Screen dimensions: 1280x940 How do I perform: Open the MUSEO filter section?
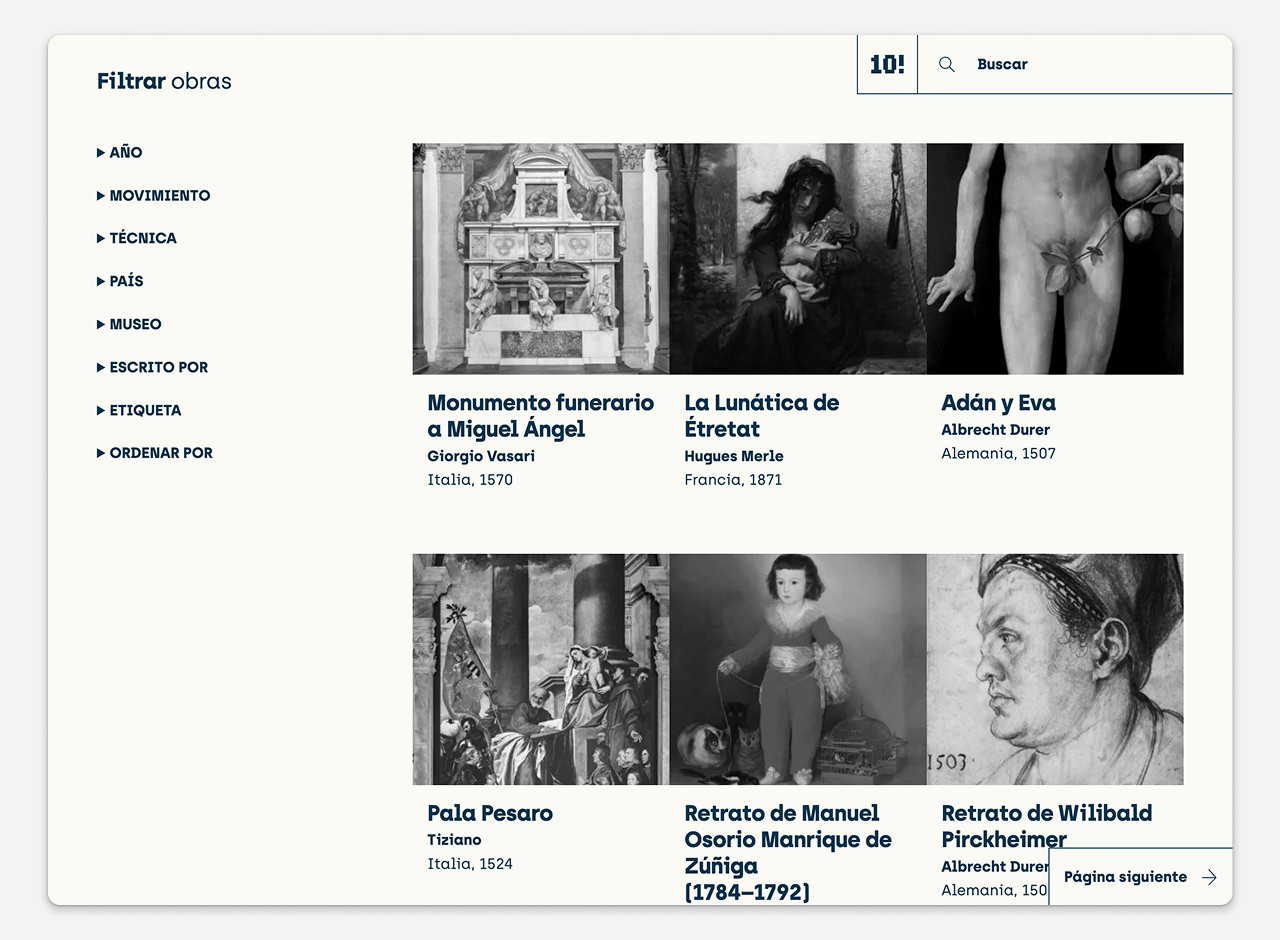[129, 325]
